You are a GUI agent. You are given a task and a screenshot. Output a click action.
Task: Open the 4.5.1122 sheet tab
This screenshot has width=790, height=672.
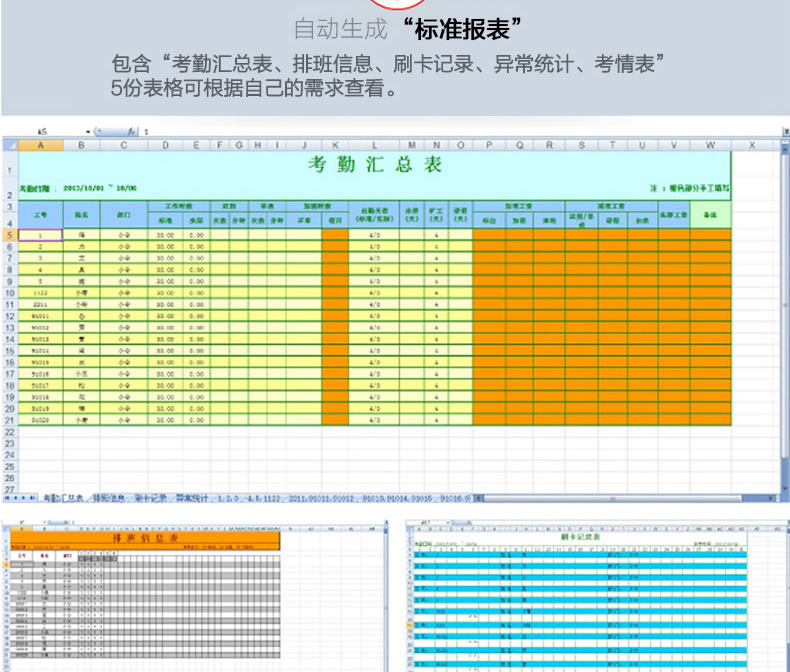point(263,498)
